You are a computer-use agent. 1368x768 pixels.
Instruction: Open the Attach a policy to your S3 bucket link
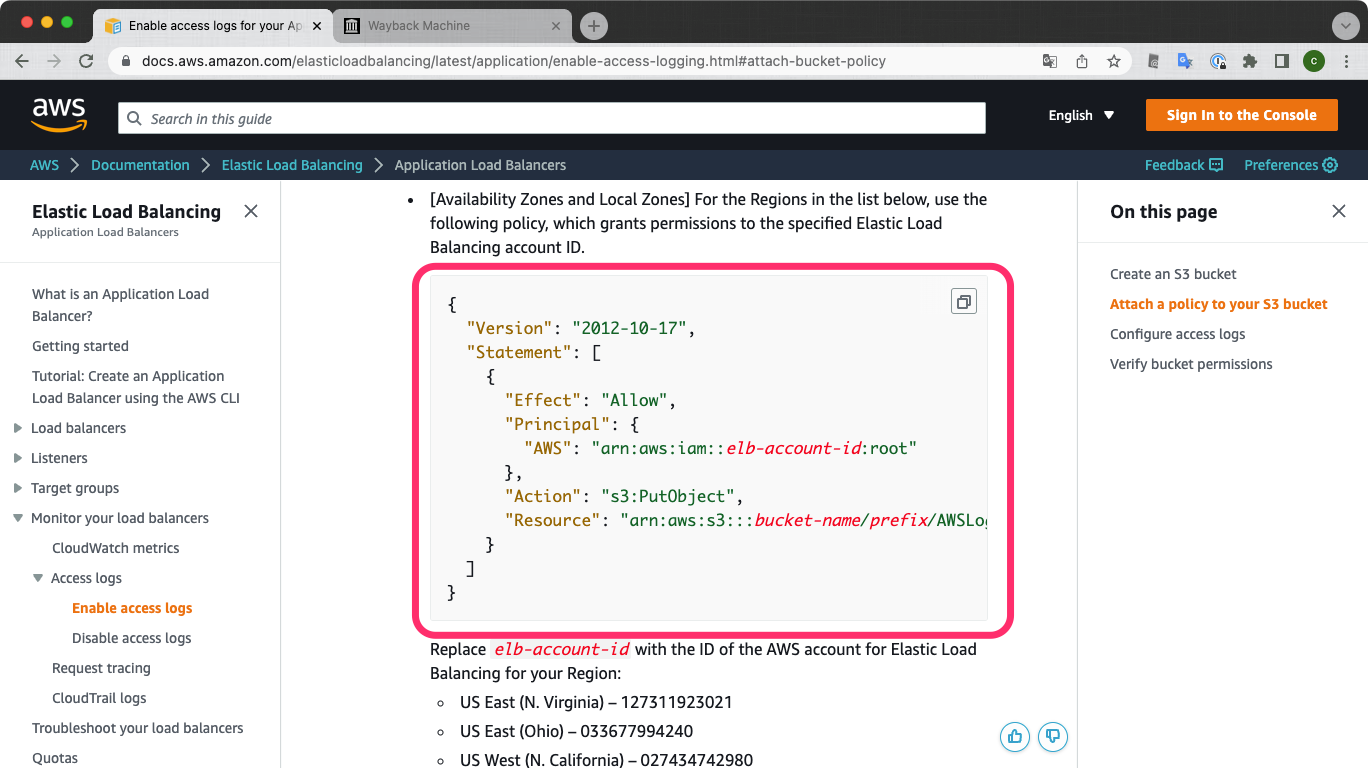pos(1218,304)
